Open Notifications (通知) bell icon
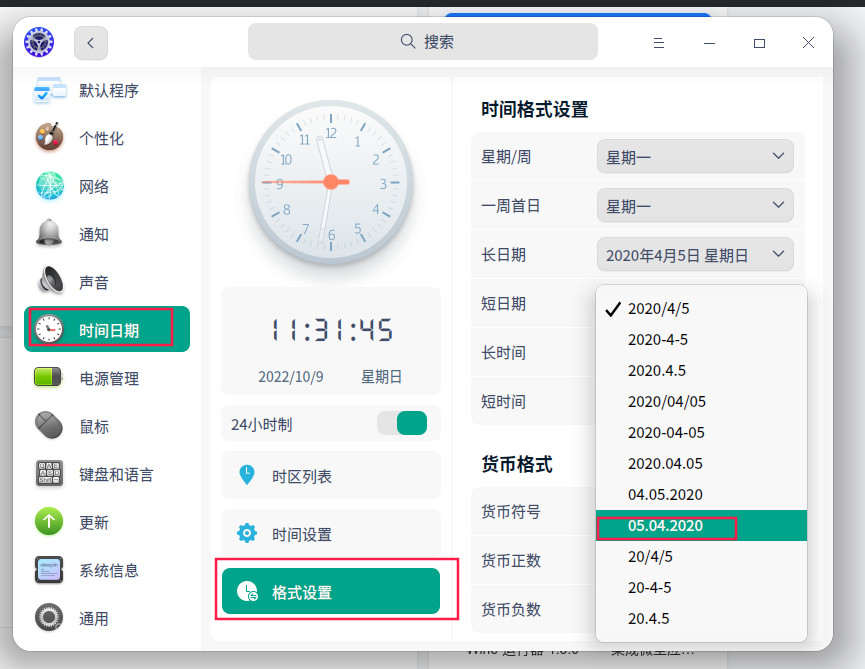This screenshot has height=669, width=865. 50,234
